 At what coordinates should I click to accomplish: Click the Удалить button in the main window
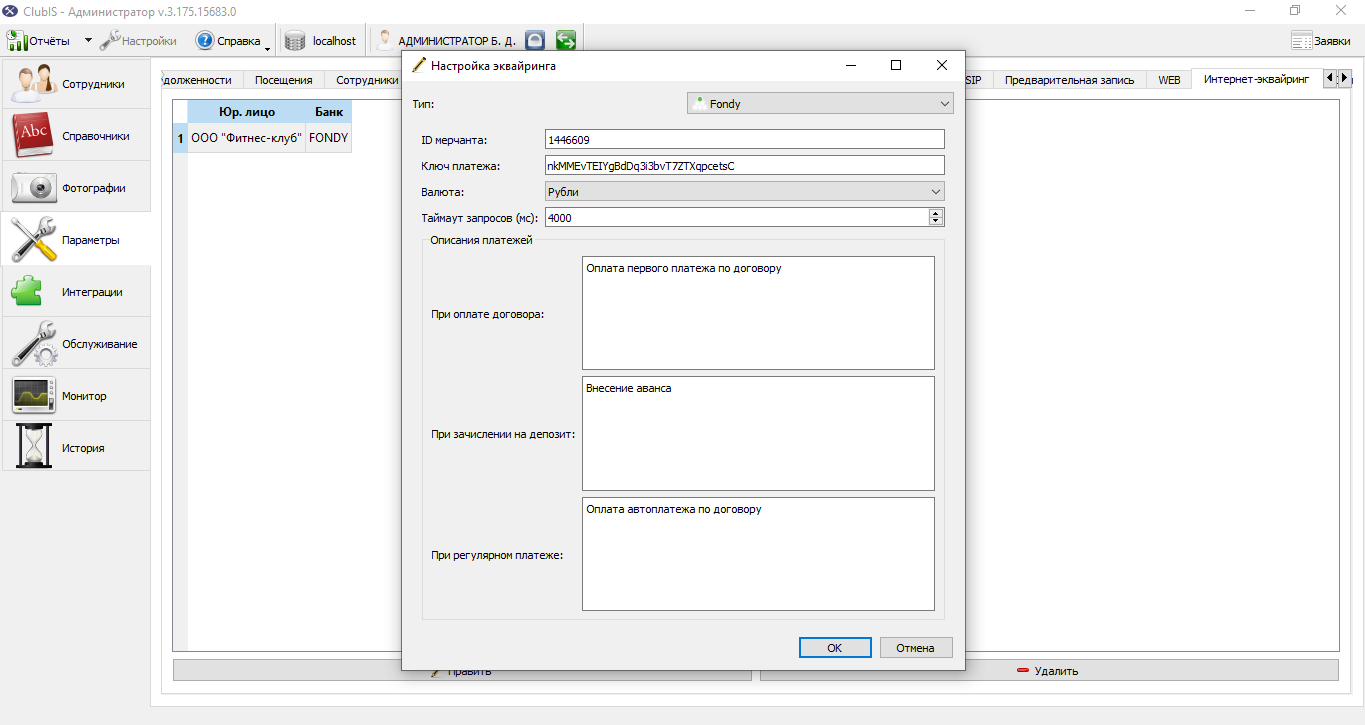click(1048, 671)
